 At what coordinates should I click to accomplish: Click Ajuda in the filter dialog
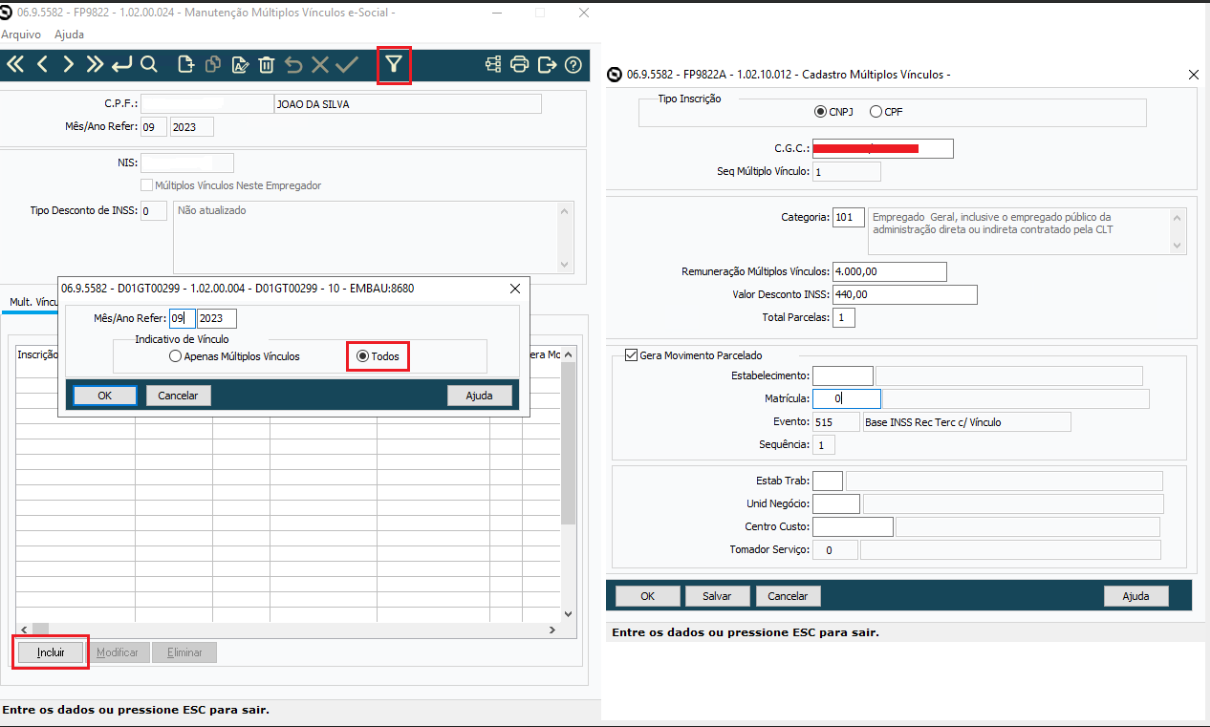479,395
